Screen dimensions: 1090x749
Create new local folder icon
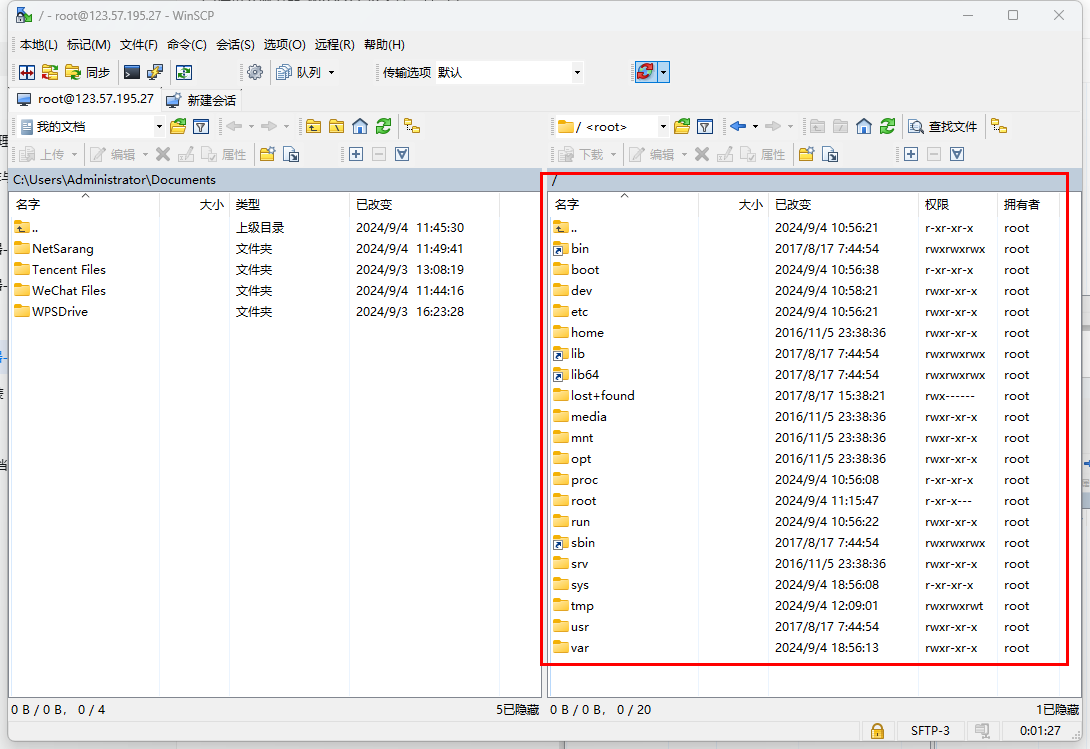268,154
